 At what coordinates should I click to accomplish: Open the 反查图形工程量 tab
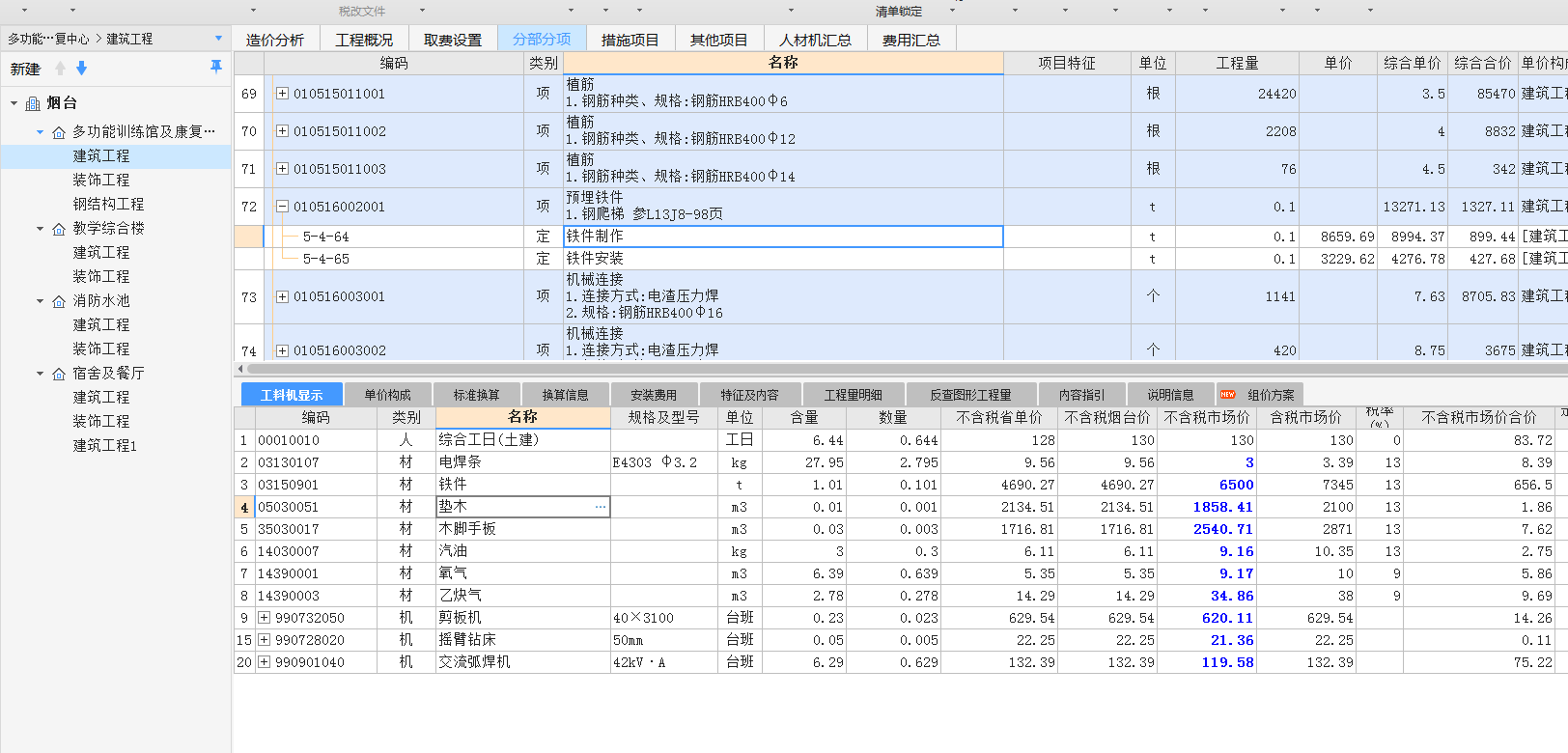coord(970,395)
